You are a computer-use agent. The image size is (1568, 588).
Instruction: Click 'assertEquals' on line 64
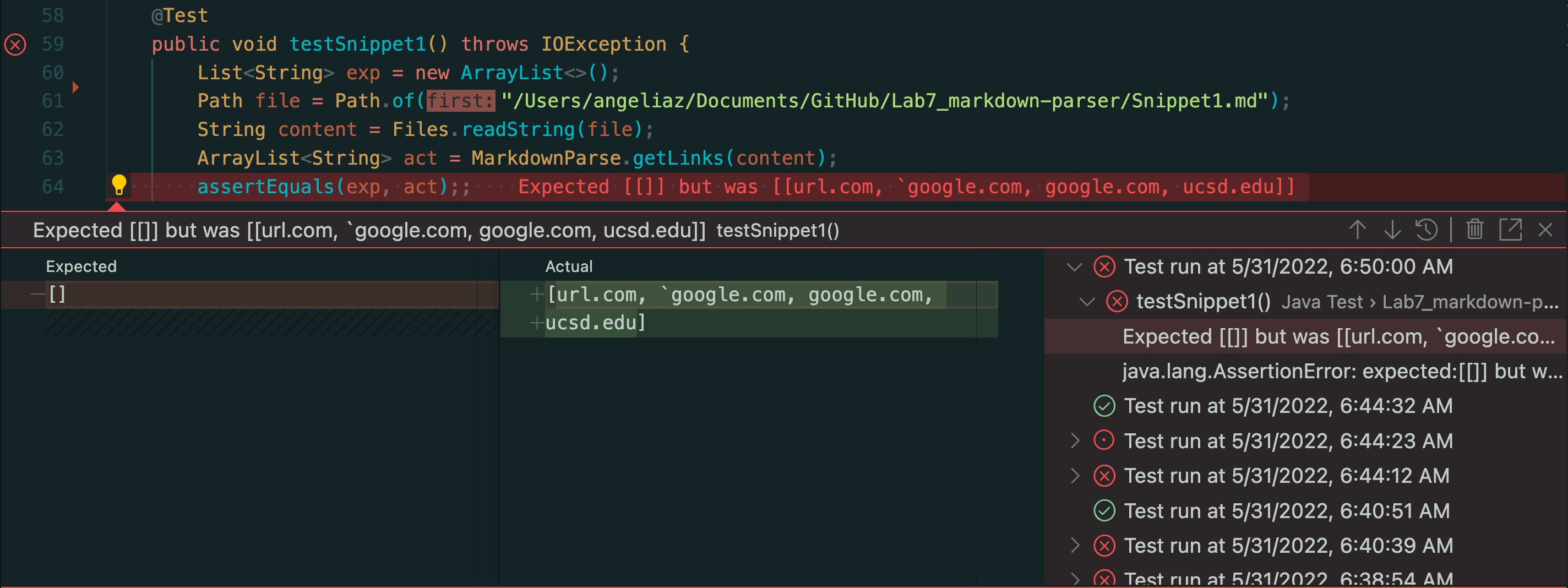tap(265, 186)
